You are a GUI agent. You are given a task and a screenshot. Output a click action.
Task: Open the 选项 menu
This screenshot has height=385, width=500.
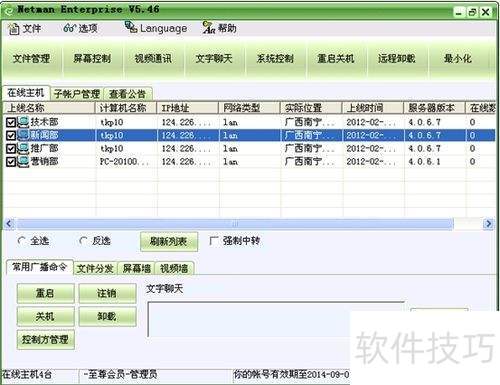80,28
